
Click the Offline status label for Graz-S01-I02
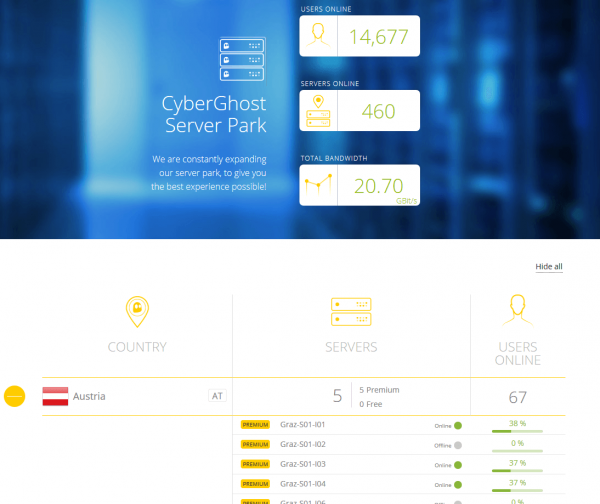[443, 446]
